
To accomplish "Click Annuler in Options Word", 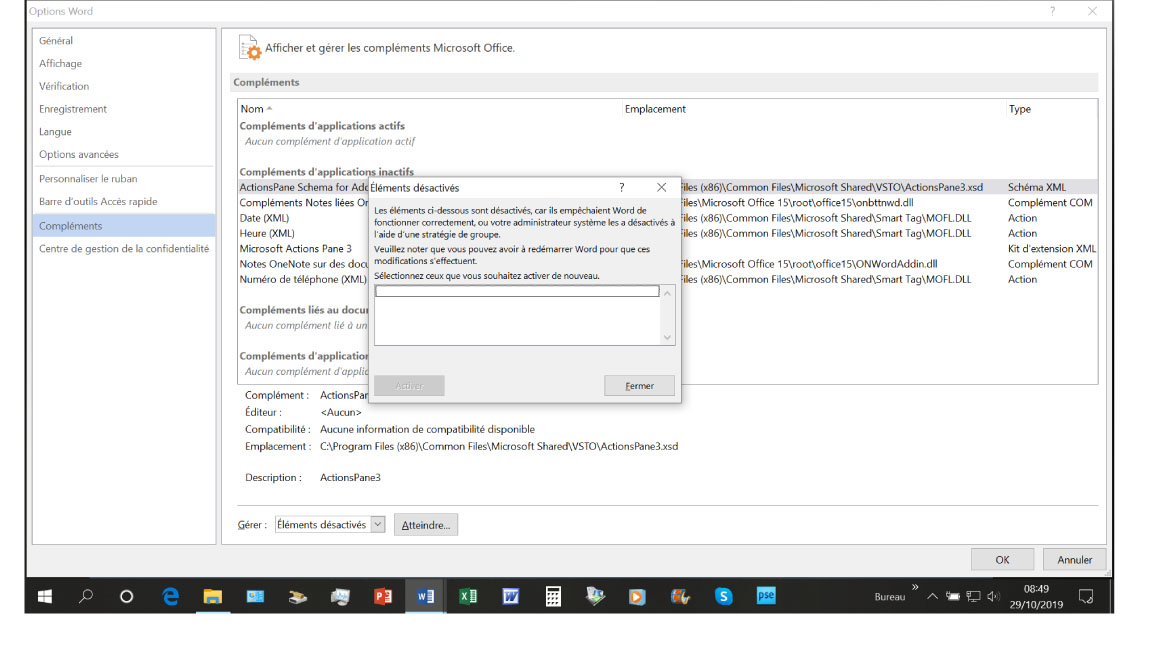I will pyautogui.click(x=1074, y=560).
